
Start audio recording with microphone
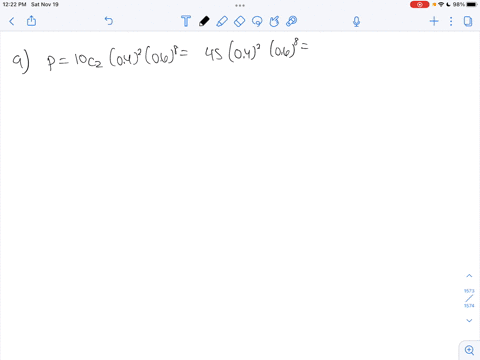click(356, 22)
